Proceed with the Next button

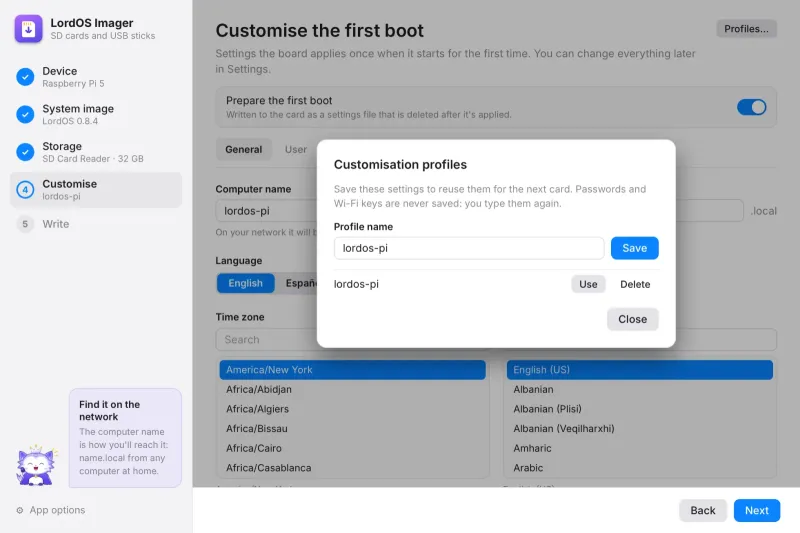click(757, 510)
